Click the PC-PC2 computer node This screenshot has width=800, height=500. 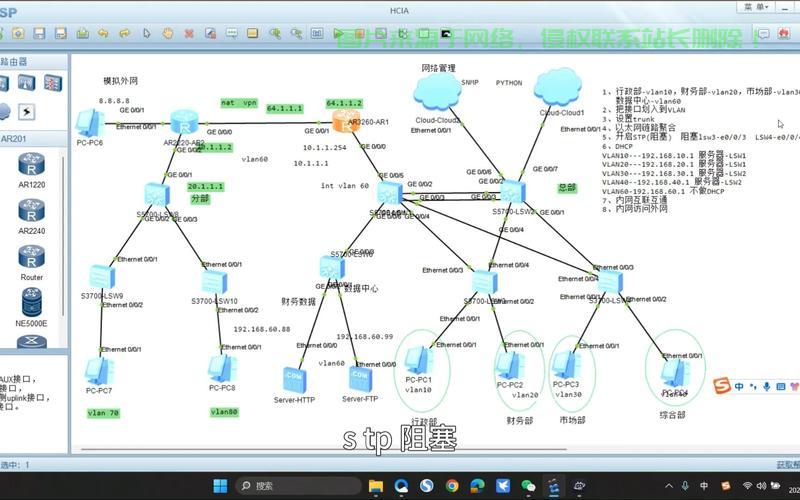[509, 365]
